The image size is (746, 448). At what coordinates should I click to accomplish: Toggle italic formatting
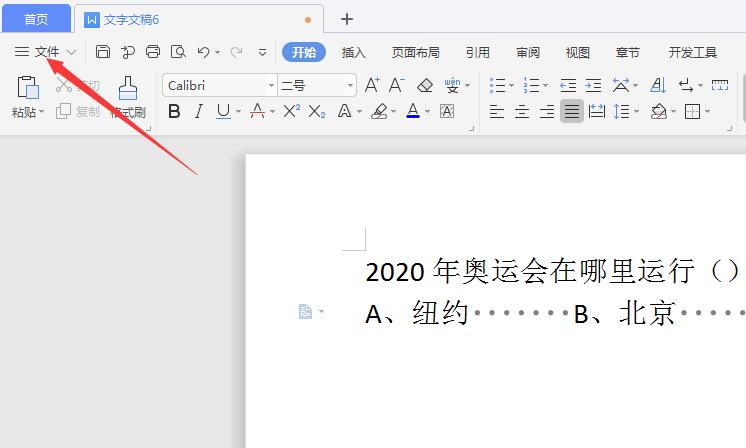[199, 112]
